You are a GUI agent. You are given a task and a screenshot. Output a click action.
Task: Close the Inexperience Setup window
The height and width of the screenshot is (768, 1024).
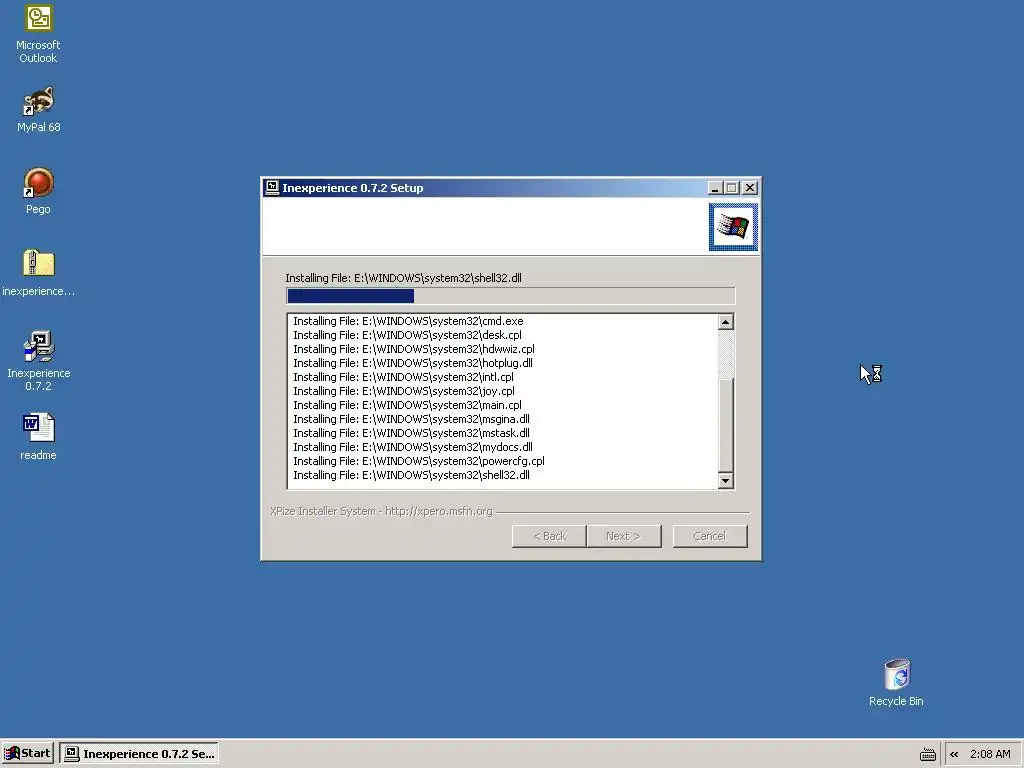(750, 188)
